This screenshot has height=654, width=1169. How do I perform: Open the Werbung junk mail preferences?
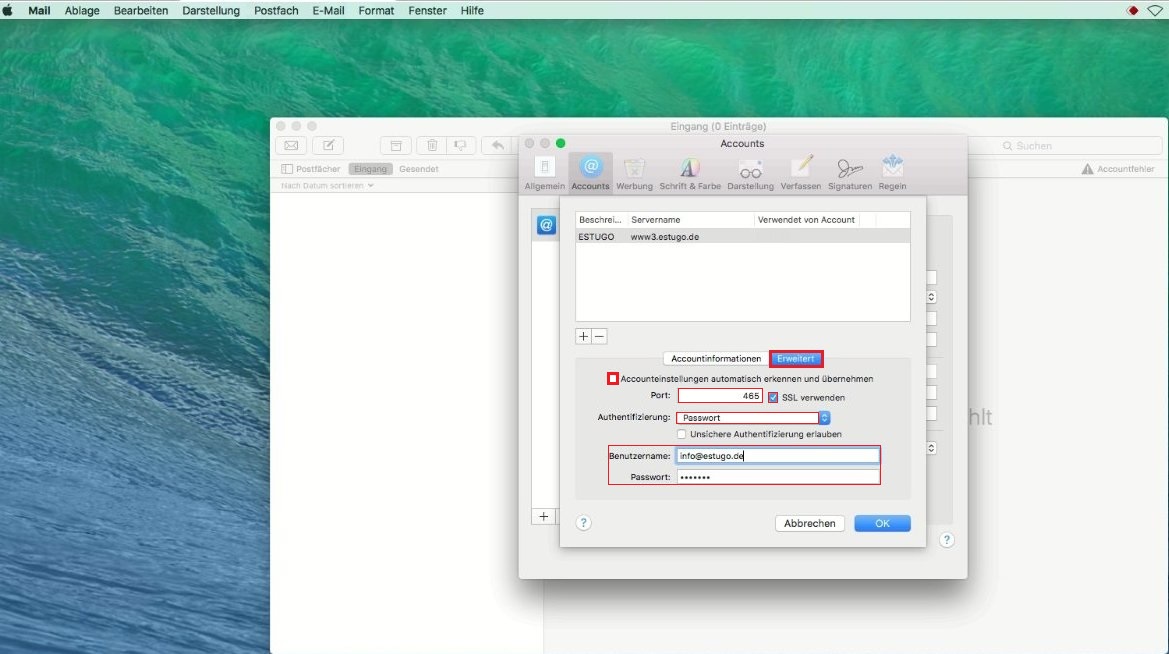click(x=634, y=172)
